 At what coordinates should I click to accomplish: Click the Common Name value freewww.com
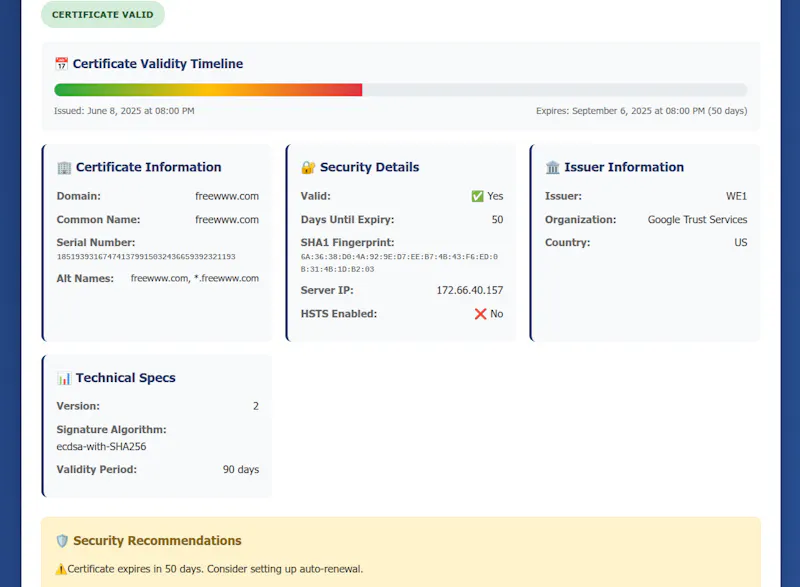click(x=227, y=220)
